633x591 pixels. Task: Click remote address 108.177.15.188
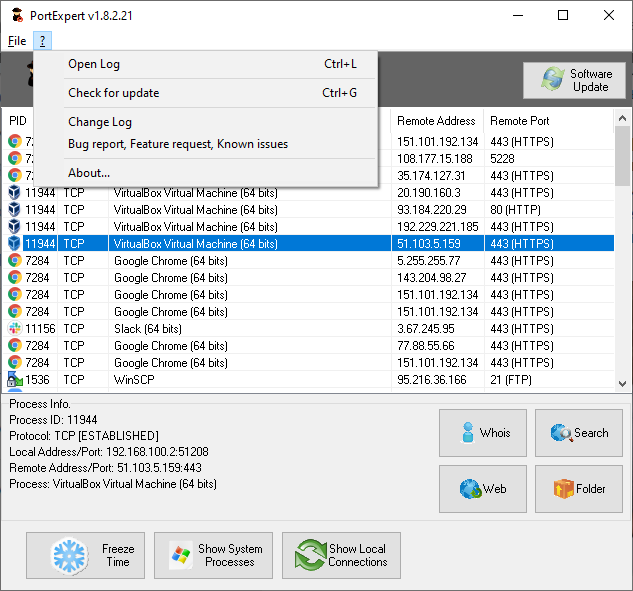tap(434, 159)
